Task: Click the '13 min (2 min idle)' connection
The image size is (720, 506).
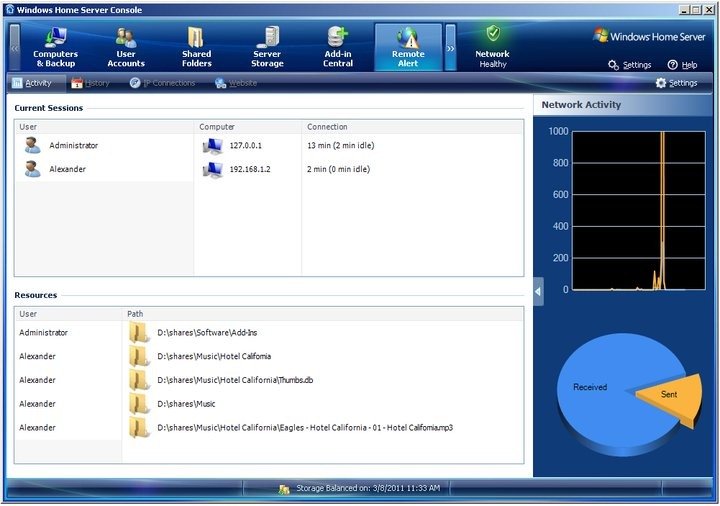Action: (x=341, y=146)
